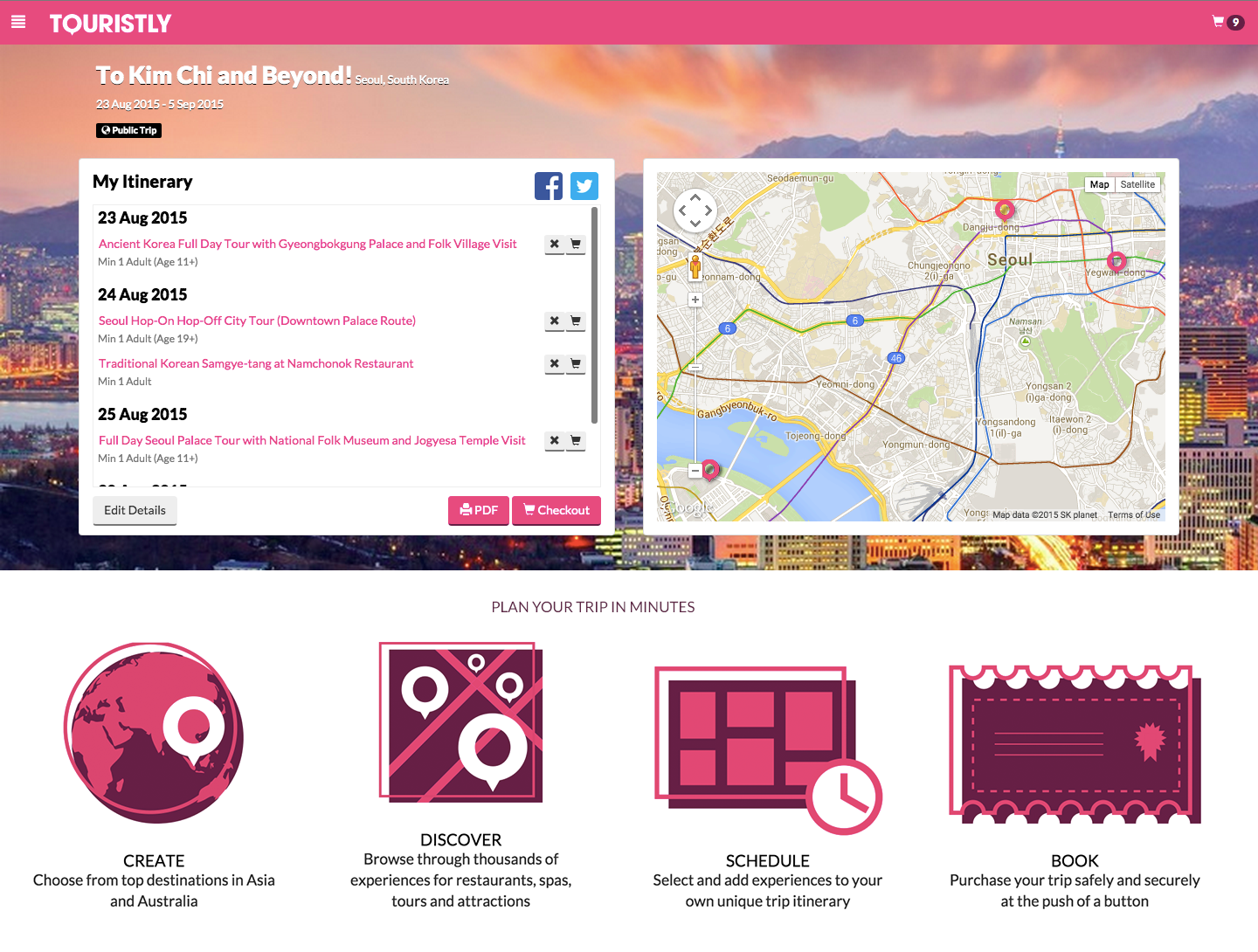Download itinerary as PDF
Viewport: 1258px width, 952px height.
(x=479, y=511)
